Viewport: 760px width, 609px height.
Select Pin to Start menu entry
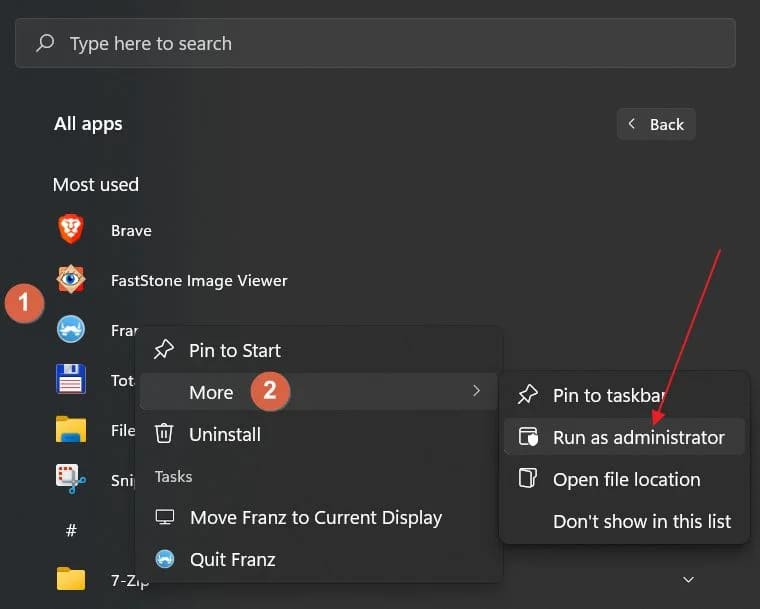234,350
